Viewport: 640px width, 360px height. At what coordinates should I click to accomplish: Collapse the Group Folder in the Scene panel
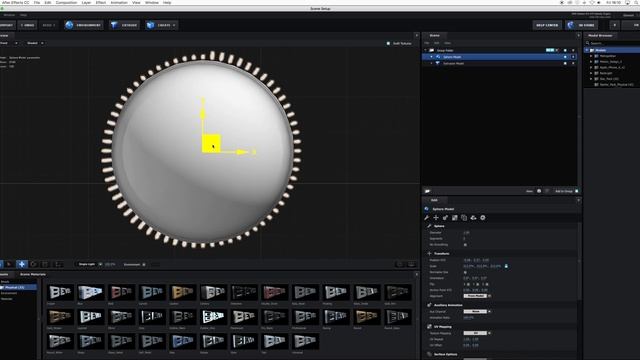click(426, 50)
